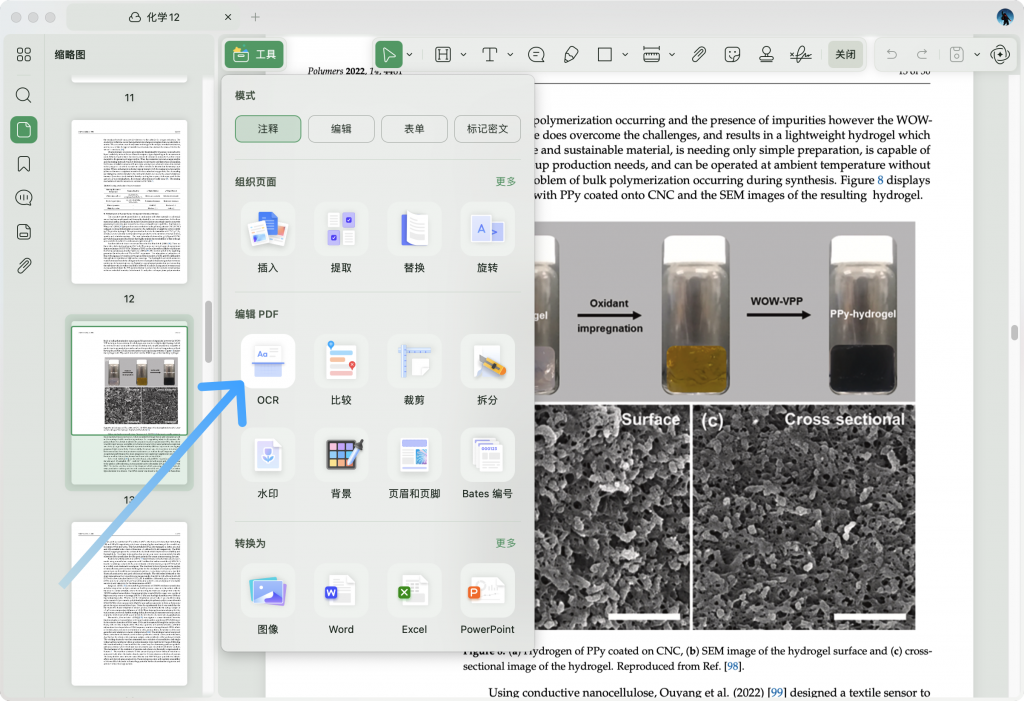Select the Crop (裁剪) tool
The image size is (1024, 701).
414,362
